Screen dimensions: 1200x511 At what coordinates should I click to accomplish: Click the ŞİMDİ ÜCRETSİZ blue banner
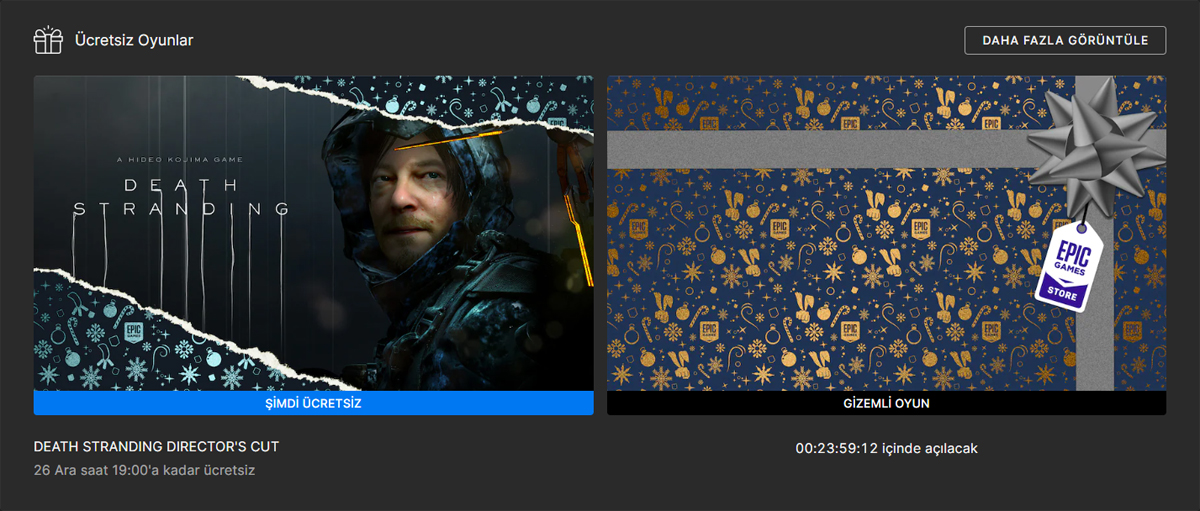pos(313,403)
